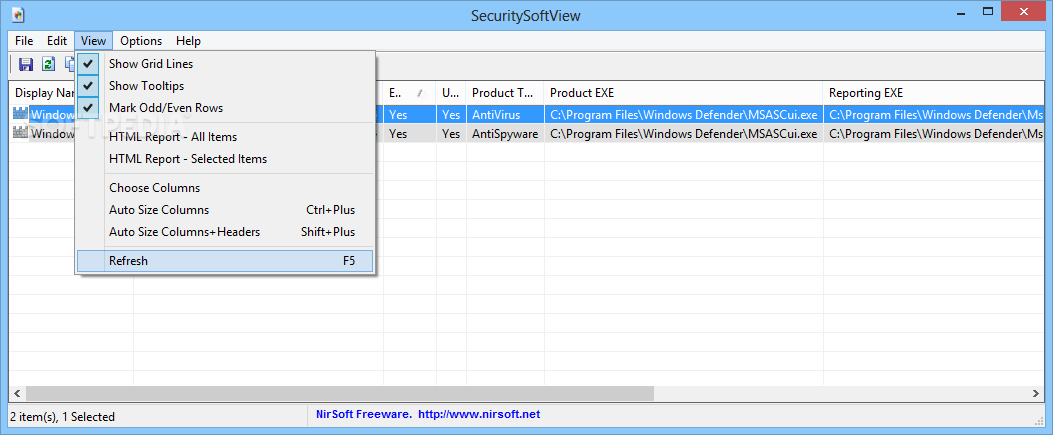Click Refresh in the View menu
The image size is (1053, 435).
(225, 261)
